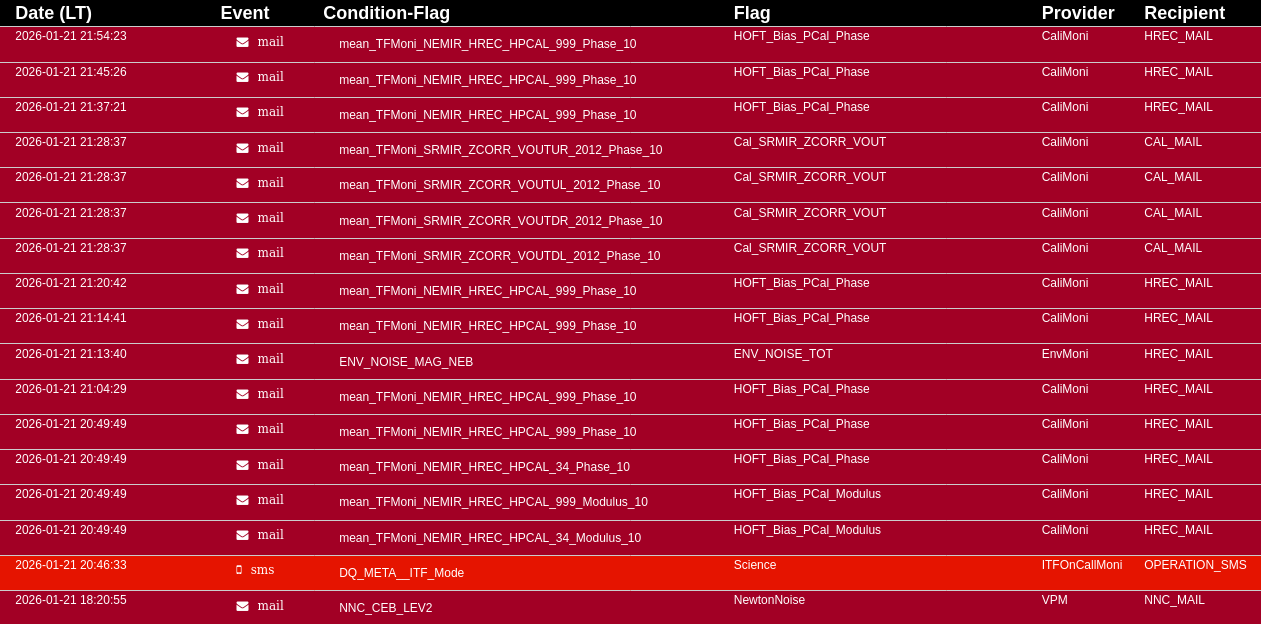This screenshot has width=1261, height=624.
Task: Click mail icon for the VOUTDL_2012_Phase_10 row
Action: (x=242, y=253)
